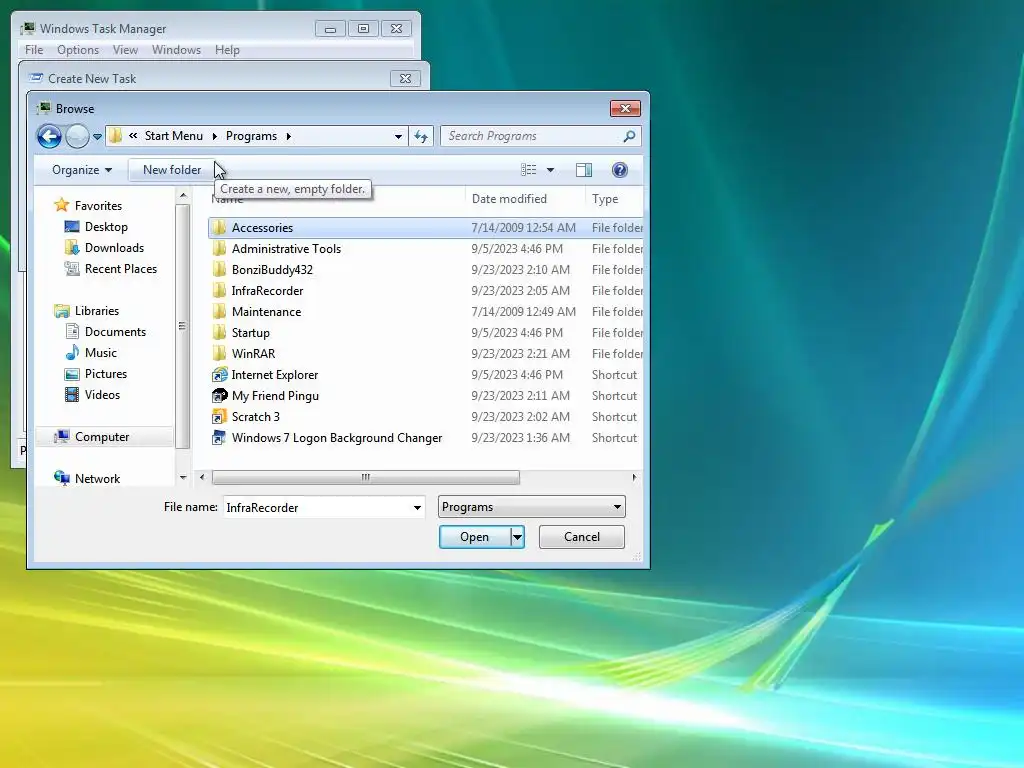Open the File name dropdown arrow
This screenshot has height=768, width=1024.
click(x=417, y=507)
